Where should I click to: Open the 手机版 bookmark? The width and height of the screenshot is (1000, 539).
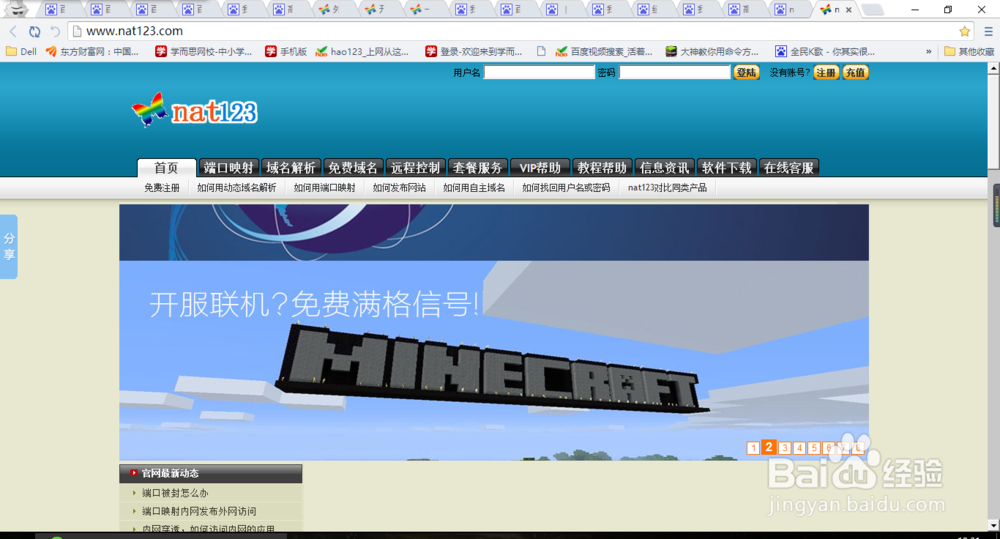click(x=286, y=52)
